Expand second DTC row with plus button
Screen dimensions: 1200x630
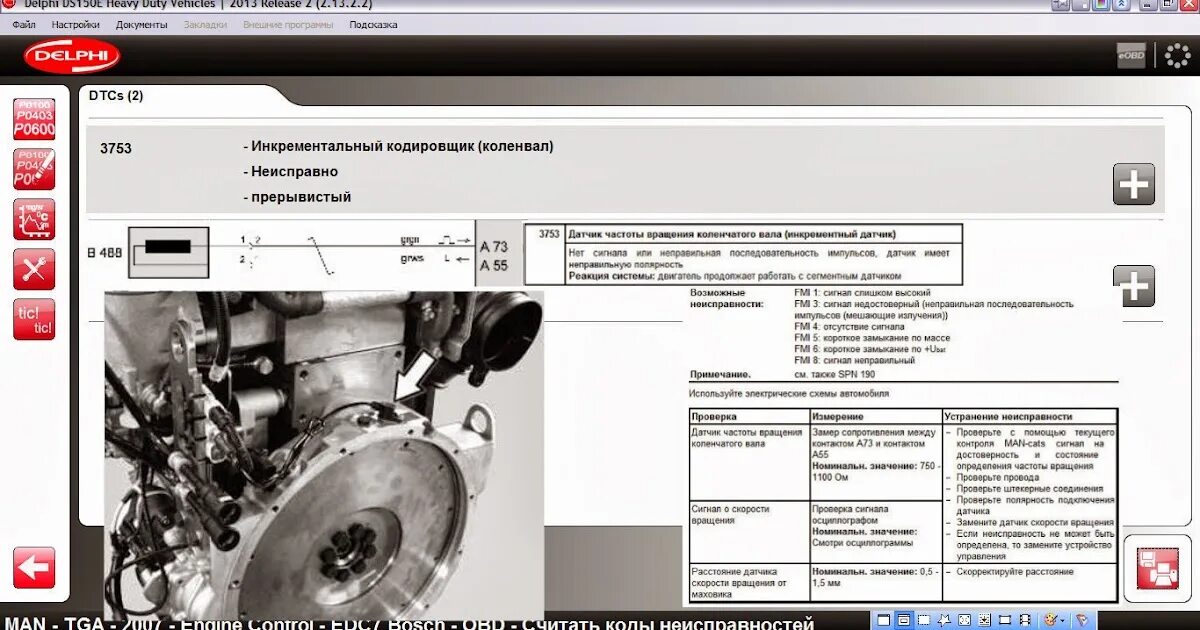point(1134,286)
